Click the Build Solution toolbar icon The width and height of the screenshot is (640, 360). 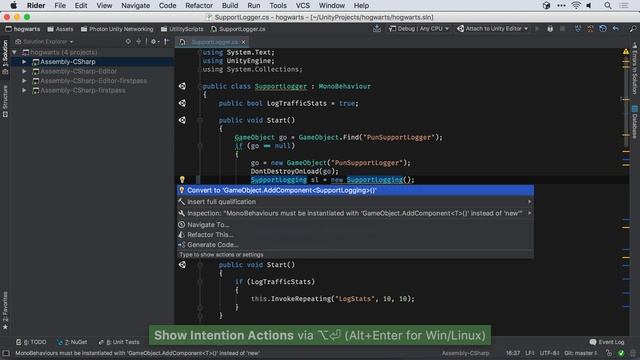point(377,29)
